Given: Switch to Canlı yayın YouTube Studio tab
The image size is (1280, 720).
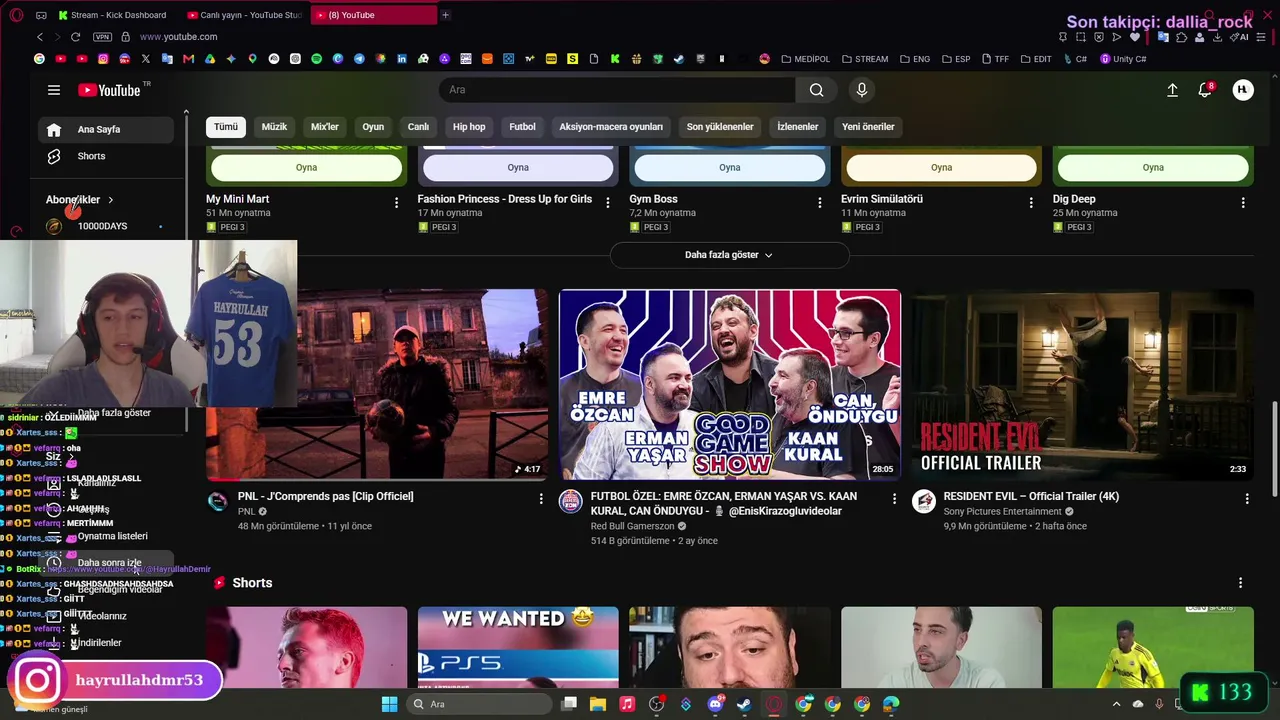Looking at the screenshot, I should [x=245, y=15].
